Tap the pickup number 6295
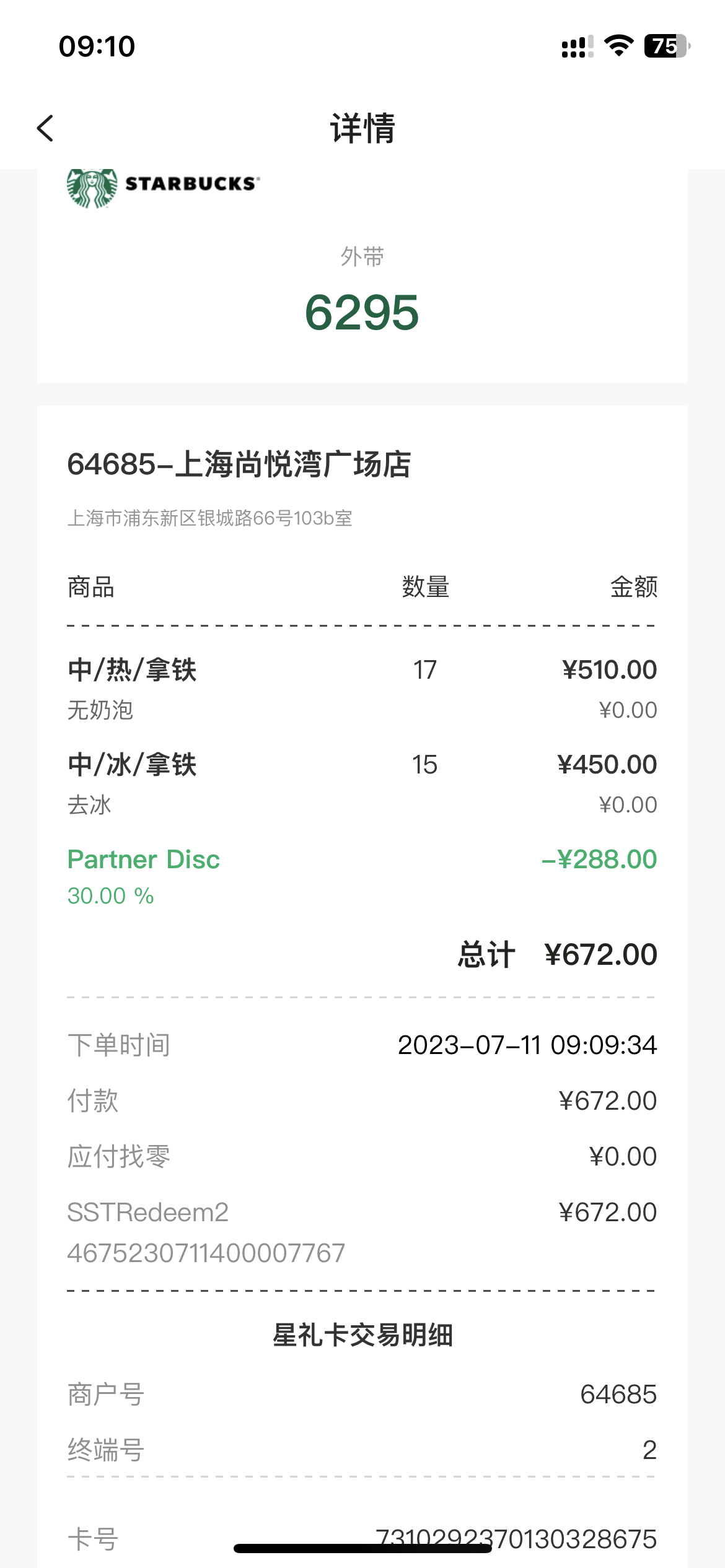Image resolution: width=725 pixels, height=1568 pixels. pos(362,312)
